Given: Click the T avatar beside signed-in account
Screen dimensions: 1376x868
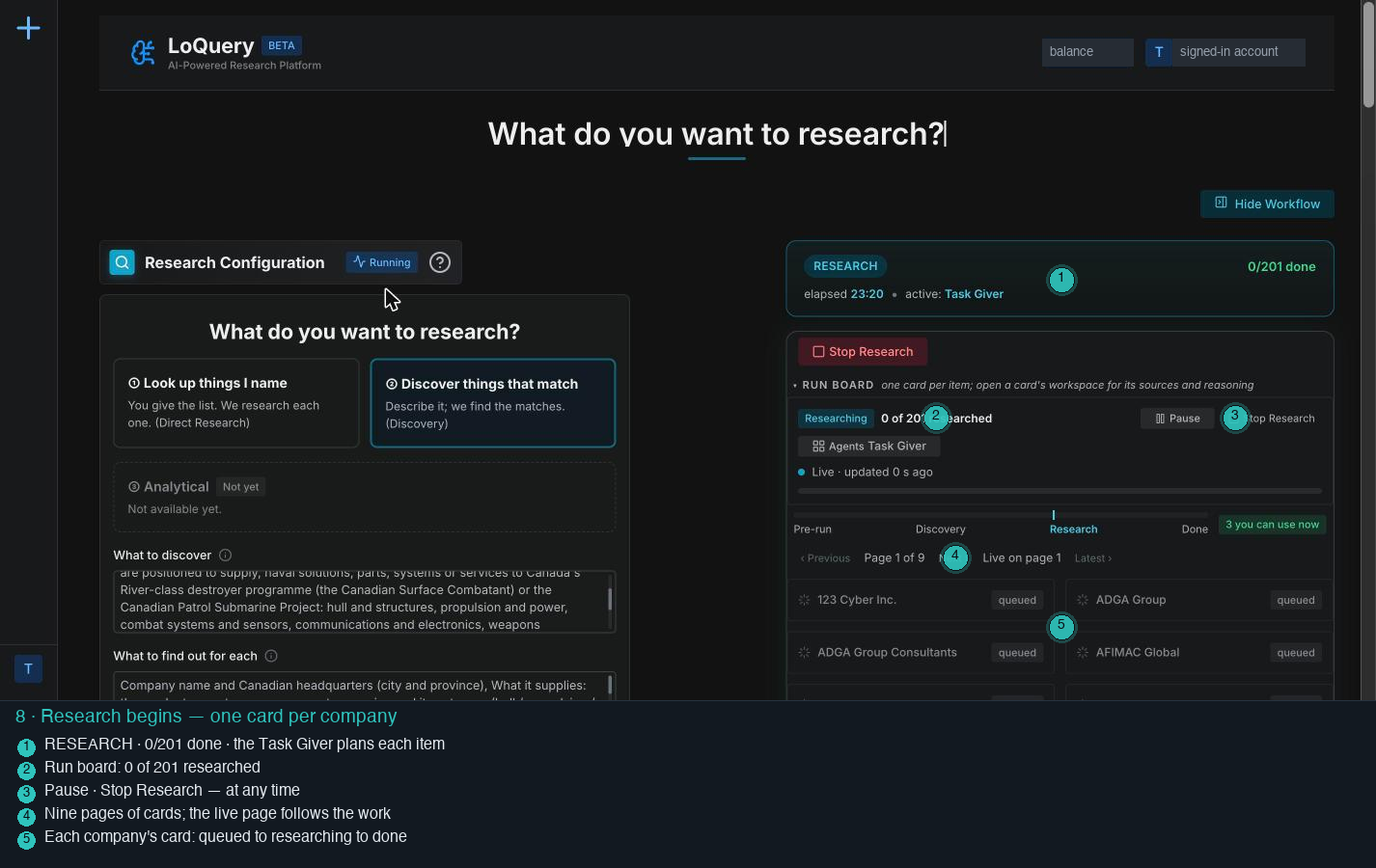Looking at the screenshot, I should pos(1159,52).
